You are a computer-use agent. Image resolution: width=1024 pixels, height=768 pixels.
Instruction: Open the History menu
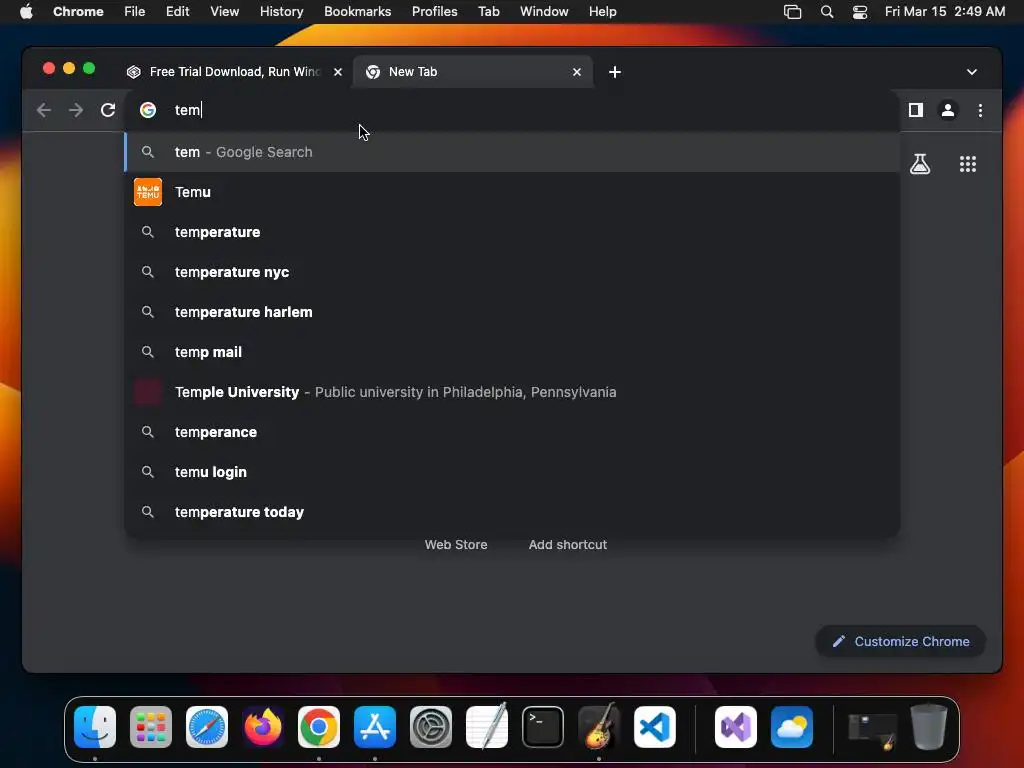[x=281, y=12]
